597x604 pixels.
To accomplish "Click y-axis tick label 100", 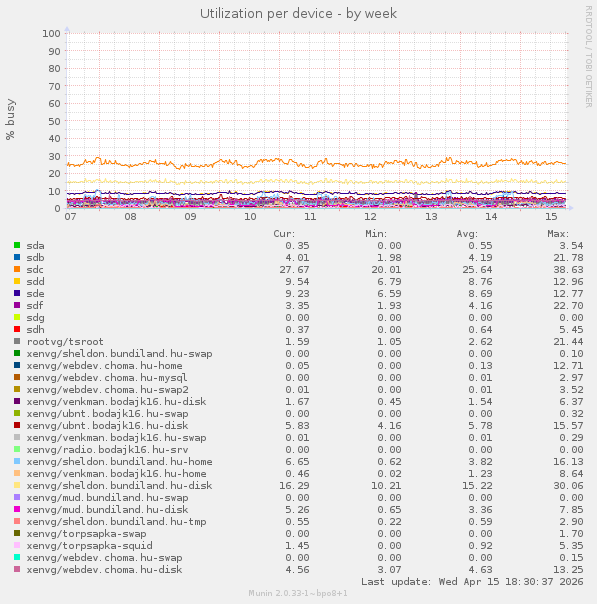I will click(51, 34).
